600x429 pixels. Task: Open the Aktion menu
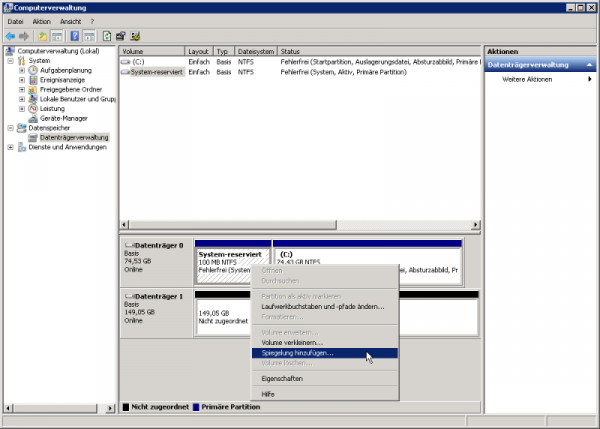tap(41, 21)
